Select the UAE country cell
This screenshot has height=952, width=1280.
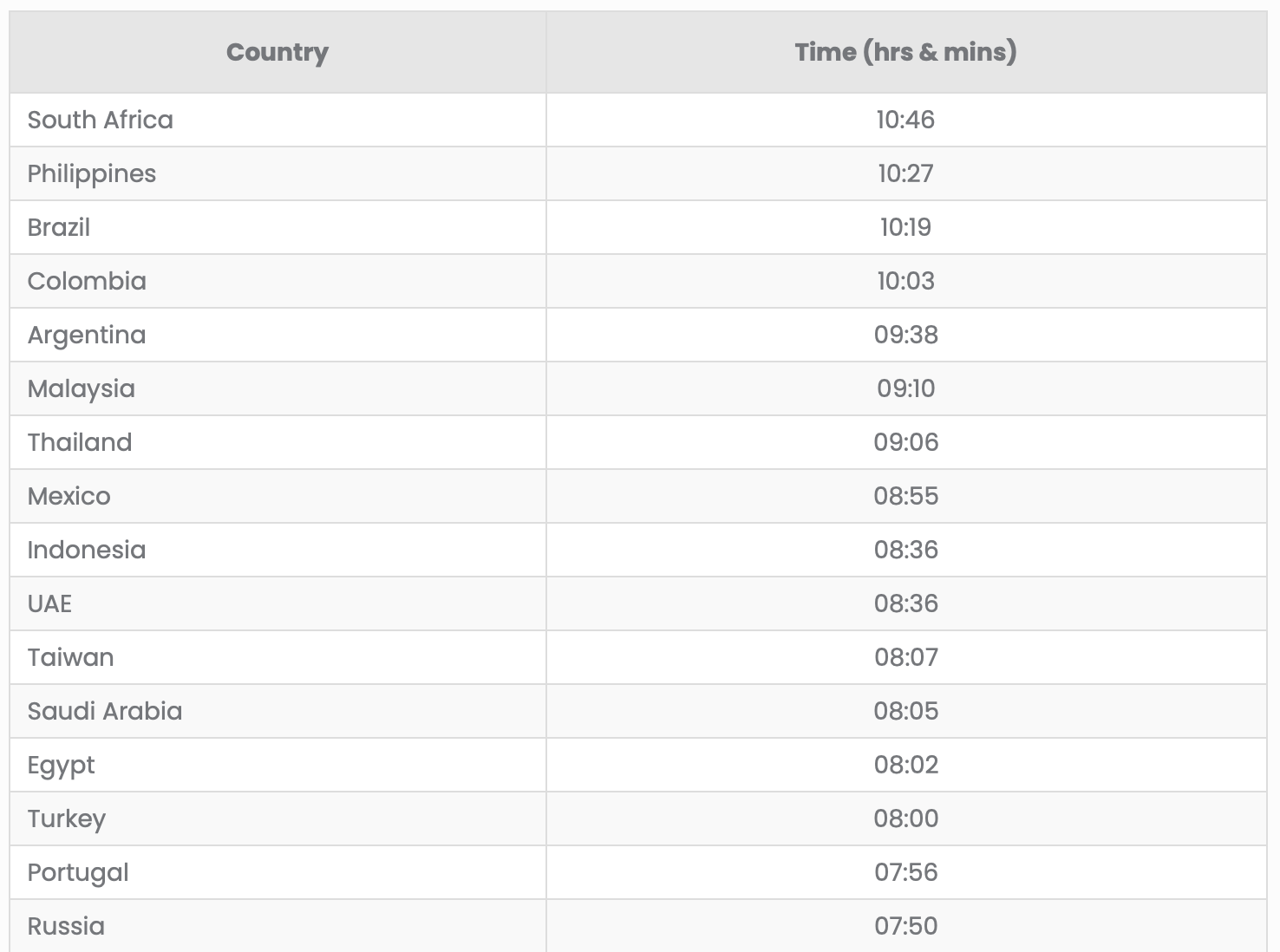50,603
